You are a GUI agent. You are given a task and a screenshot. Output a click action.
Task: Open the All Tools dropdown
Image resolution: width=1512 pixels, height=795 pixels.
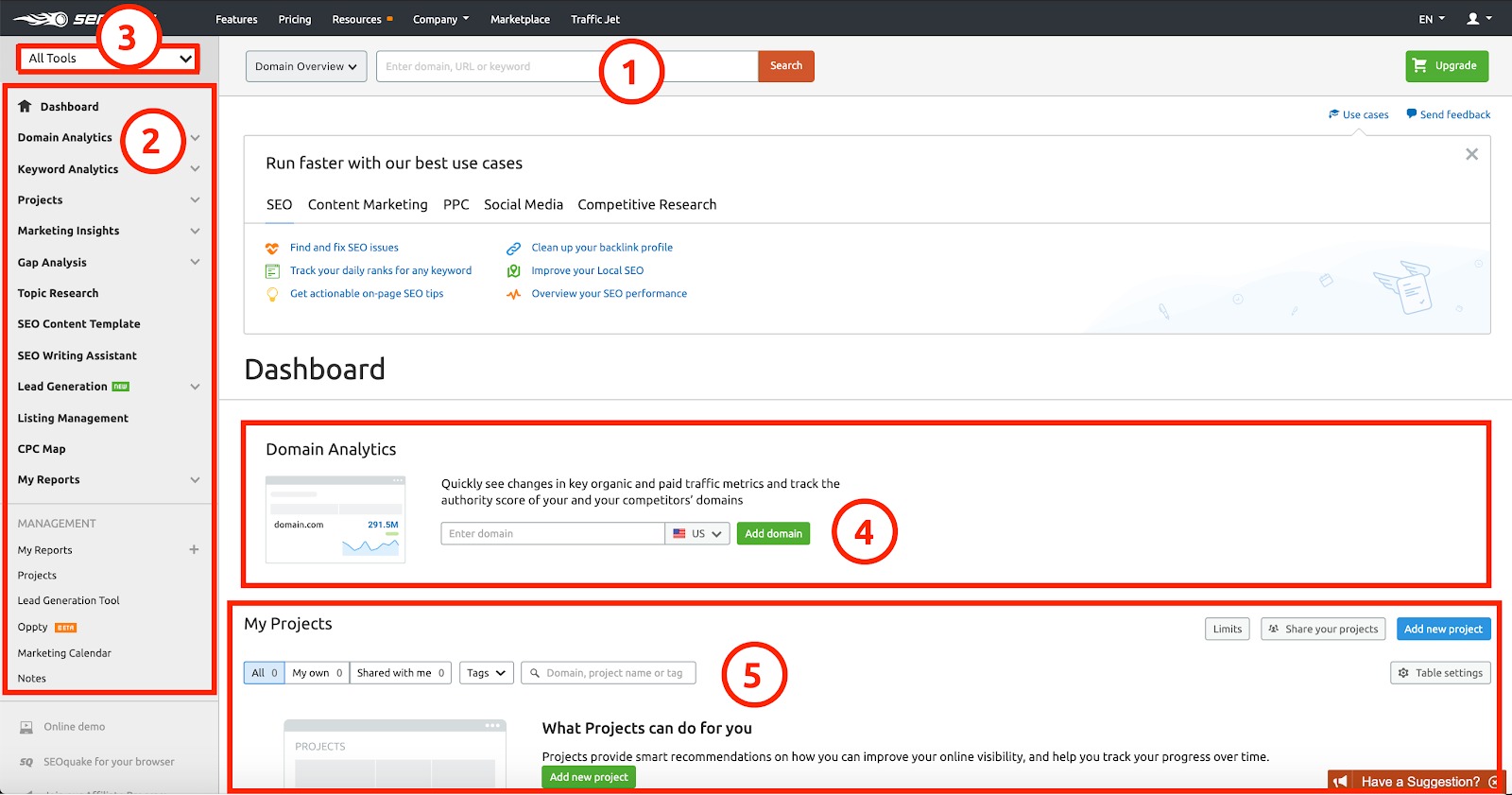click(x=108, y=59)
